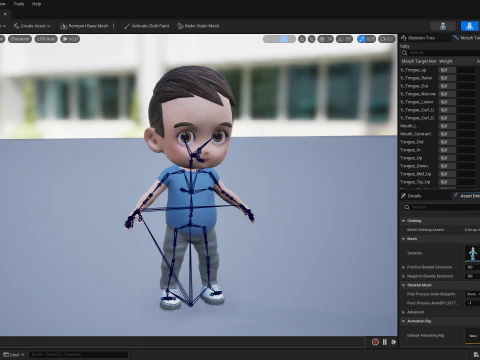Viewport: 480px width, 360px height.
Task: Click Post-Process AnimBP LOD threshold field
Action: (x=473, y=303)
